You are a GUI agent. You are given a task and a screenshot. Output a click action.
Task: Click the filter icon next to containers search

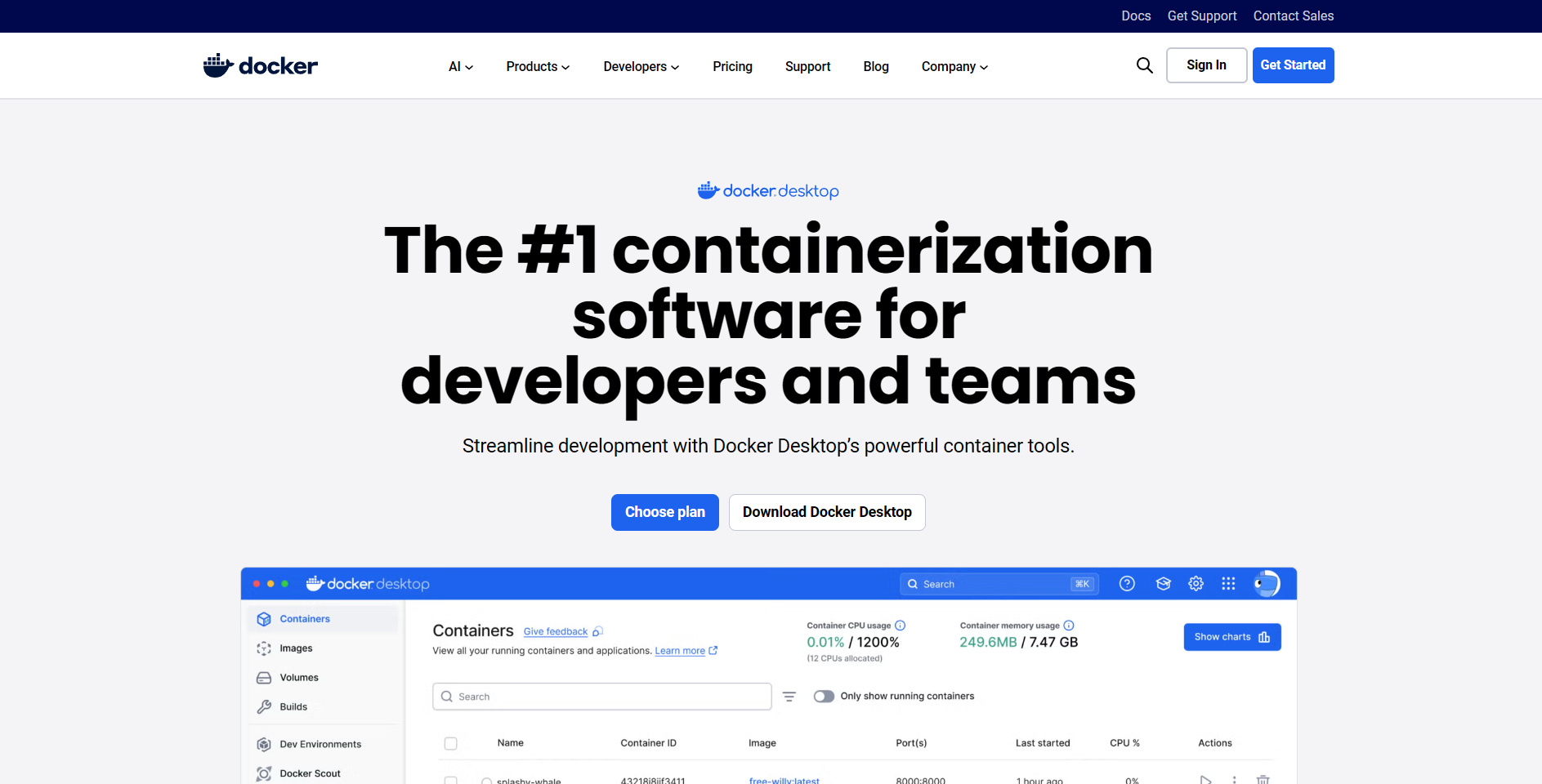[x=789, y=697]
